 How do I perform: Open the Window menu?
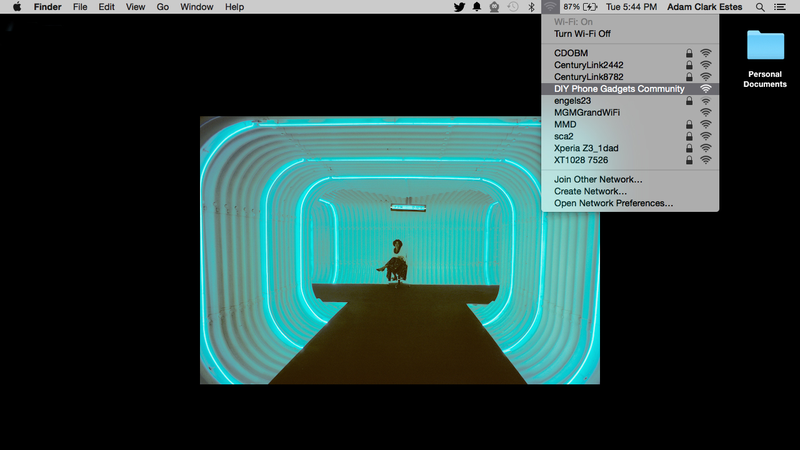(196, 7)
